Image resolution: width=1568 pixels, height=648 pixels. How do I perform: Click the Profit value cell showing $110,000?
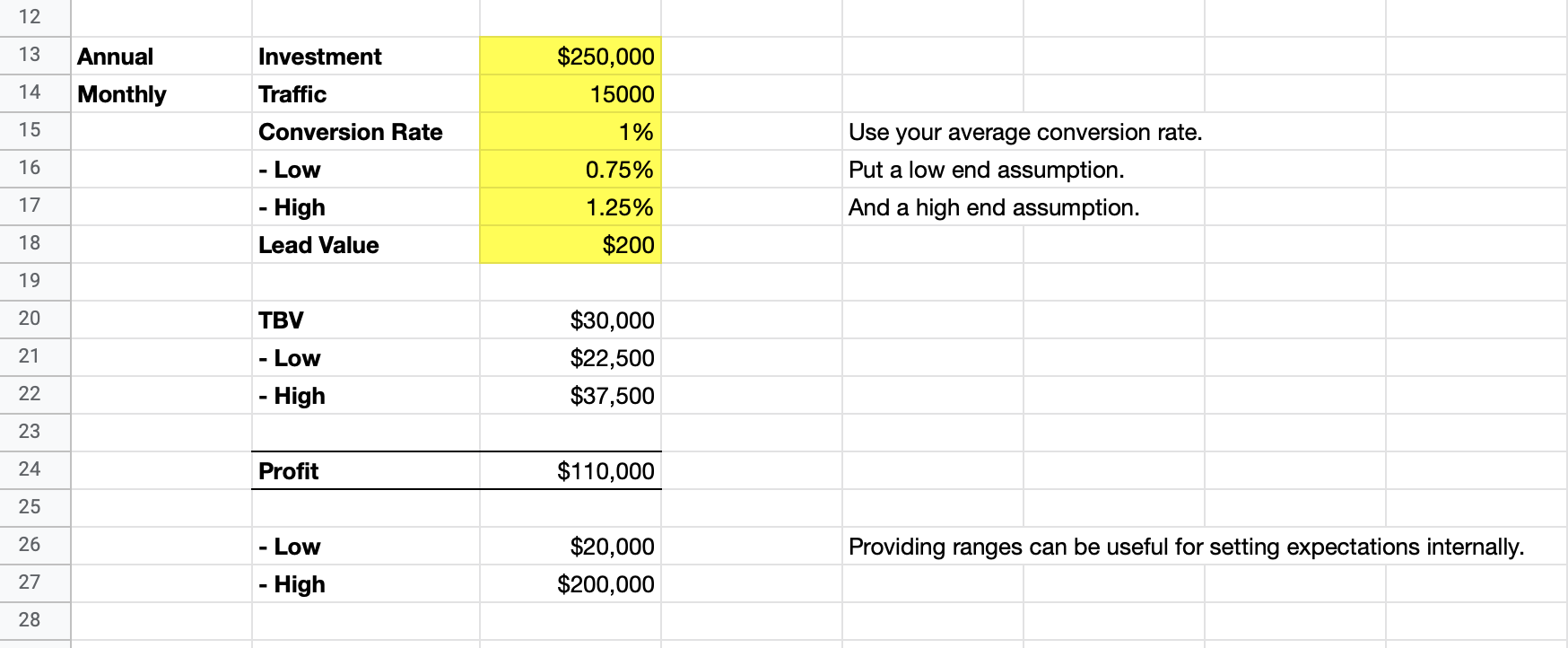tap(571, 471)
